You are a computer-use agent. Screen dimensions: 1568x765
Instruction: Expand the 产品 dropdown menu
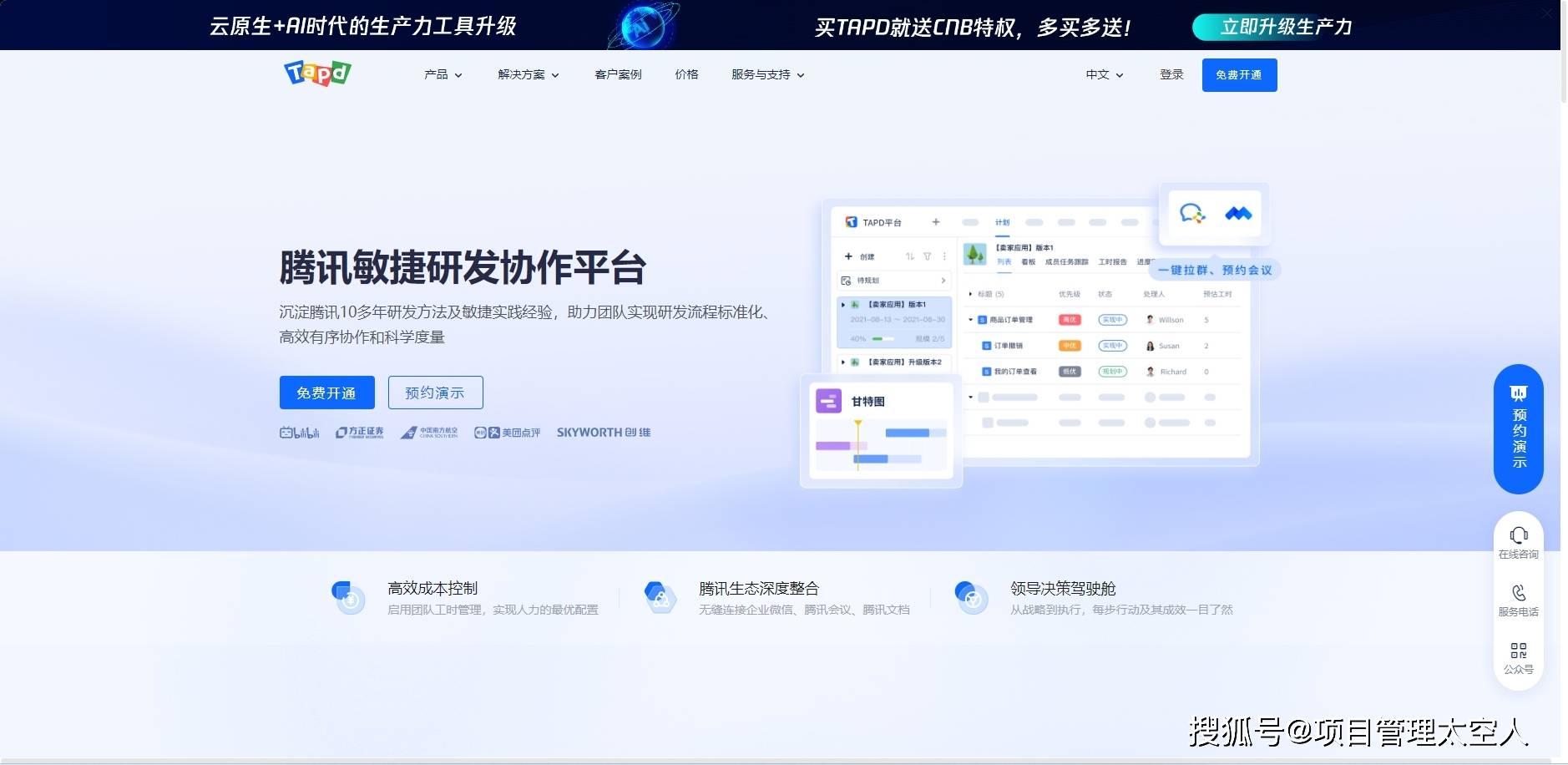[443, 74]
